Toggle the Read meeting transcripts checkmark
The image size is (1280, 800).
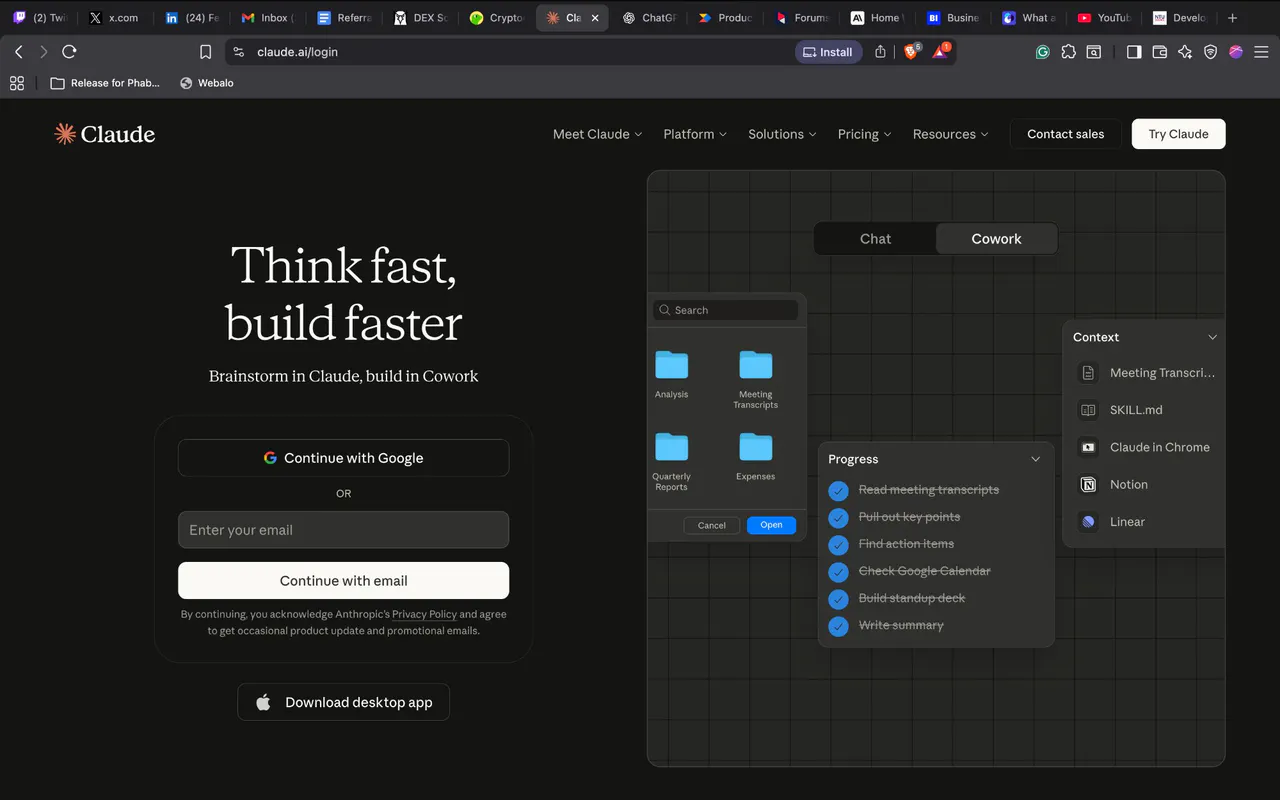click(x=839, y=490)
